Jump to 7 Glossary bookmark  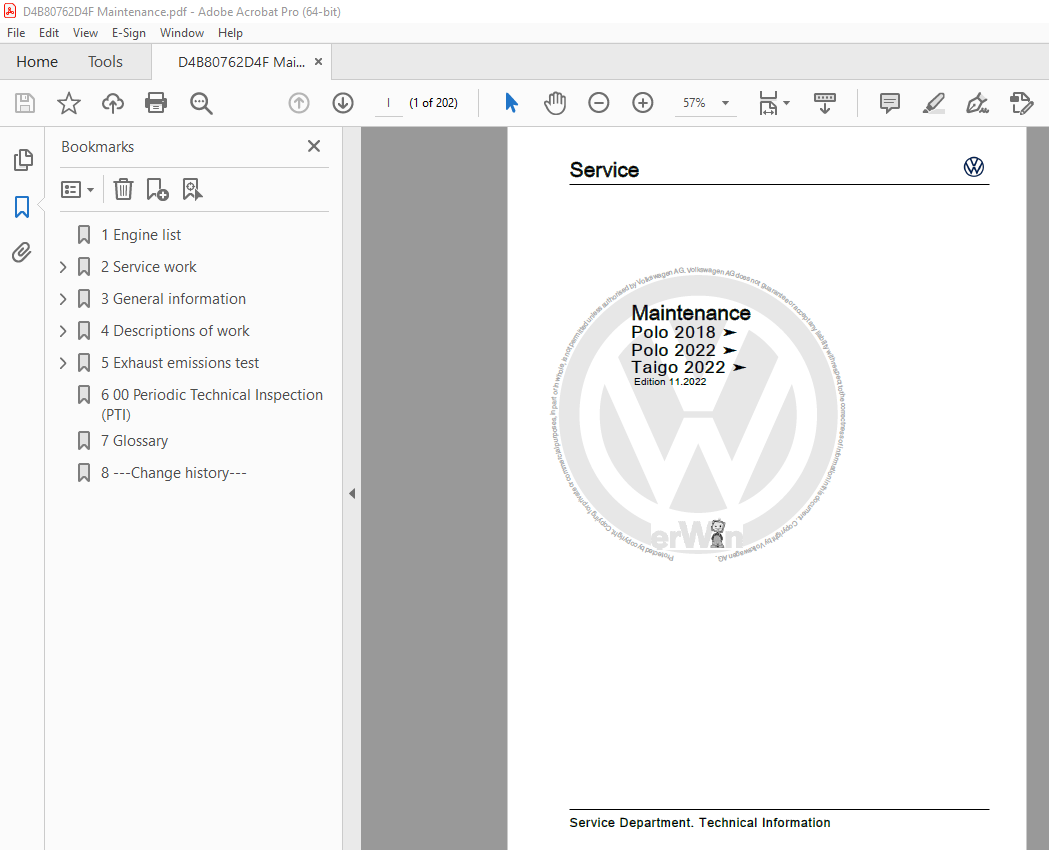(x=134, y=441)
